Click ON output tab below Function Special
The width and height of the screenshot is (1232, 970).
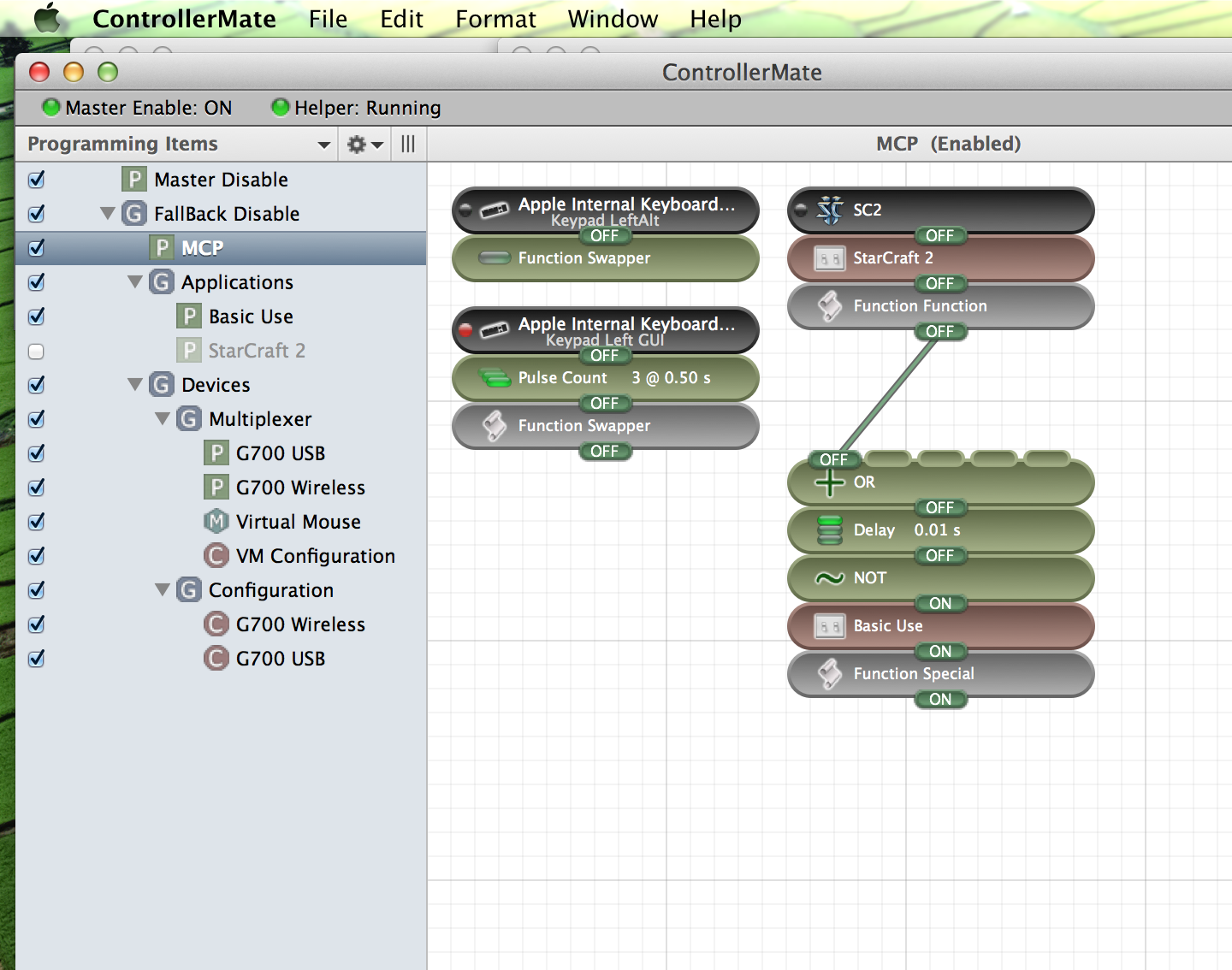(940, 700)
